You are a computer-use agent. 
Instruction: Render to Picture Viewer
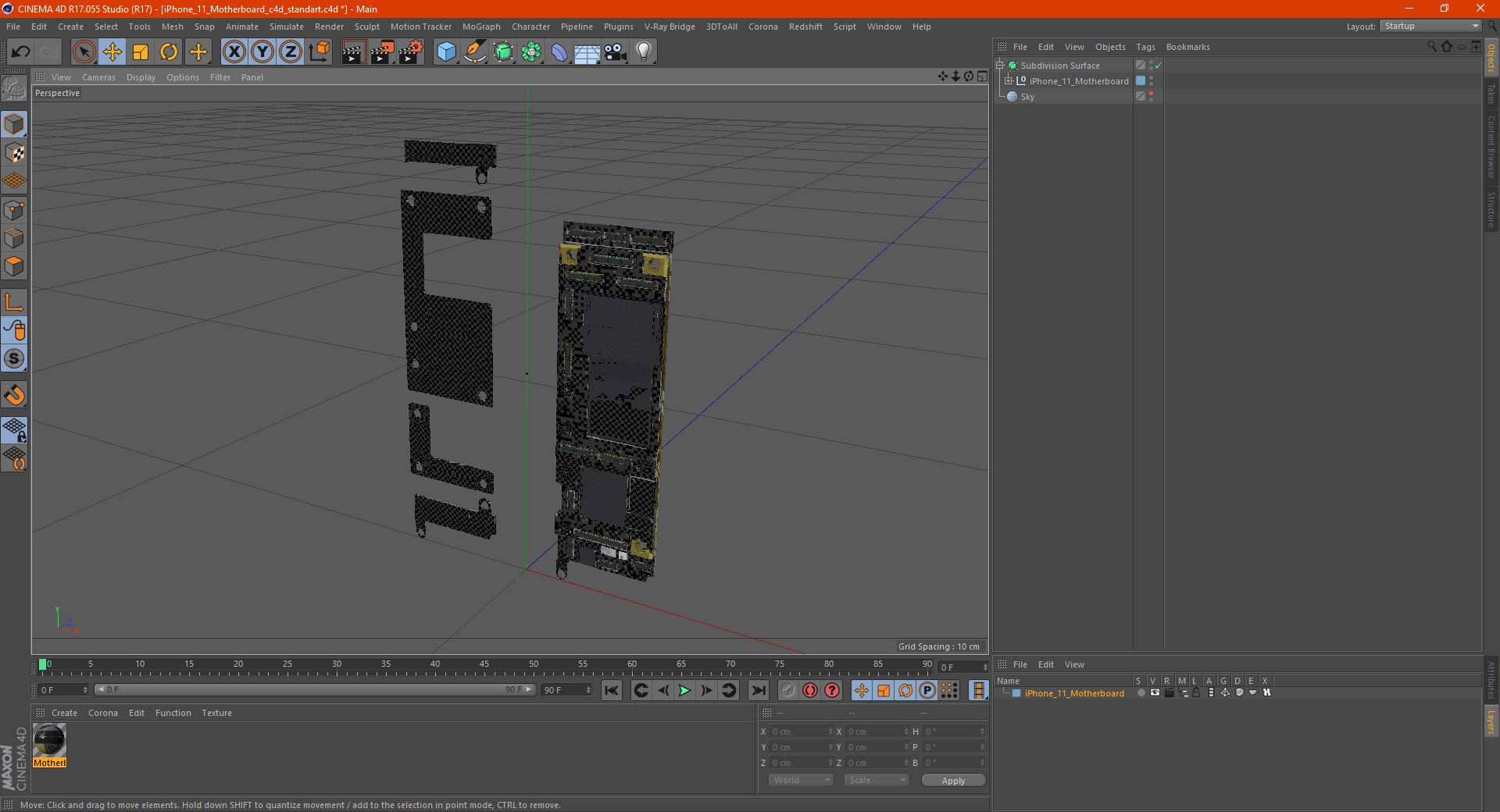pos(382,52)
